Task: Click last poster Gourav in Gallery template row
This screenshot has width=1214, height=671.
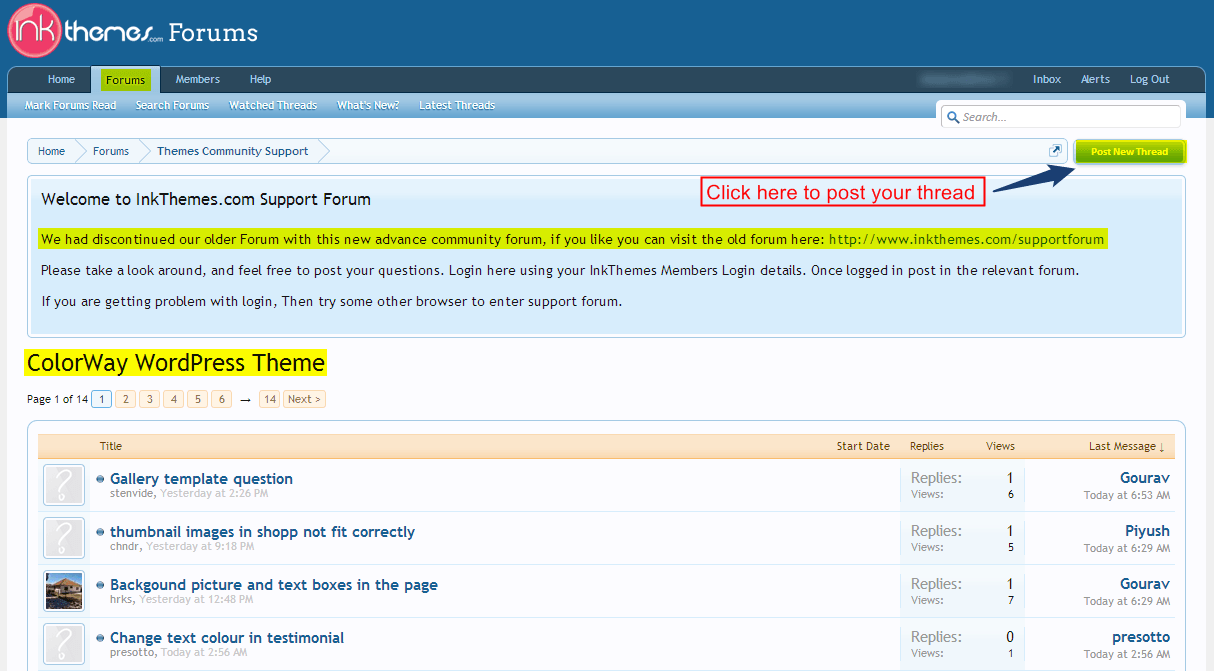Action: point(1145,479)
